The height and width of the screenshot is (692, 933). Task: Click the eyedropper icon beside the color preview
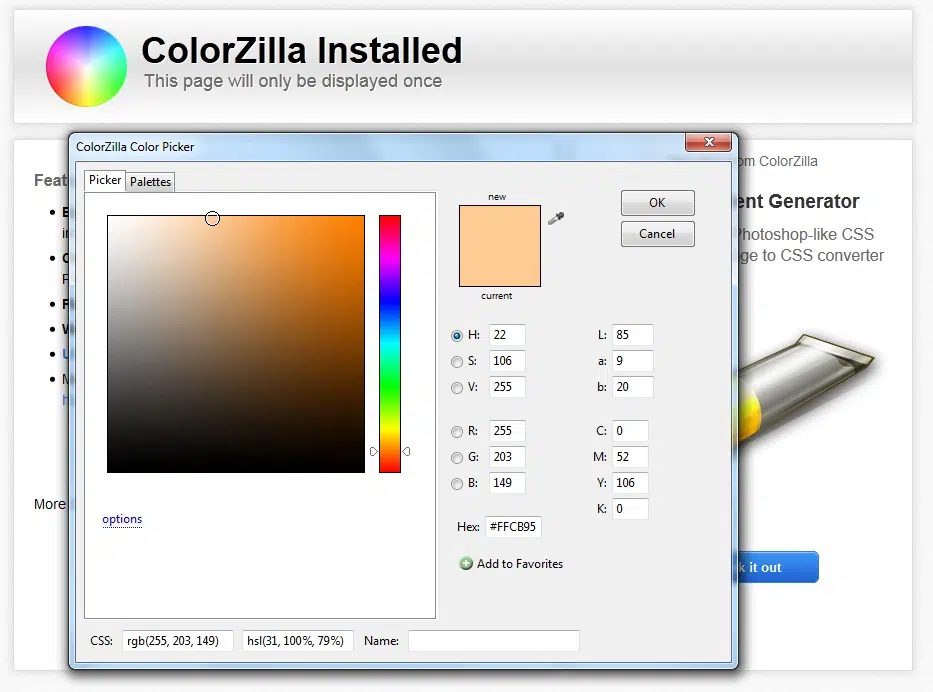tap(555, 218)
